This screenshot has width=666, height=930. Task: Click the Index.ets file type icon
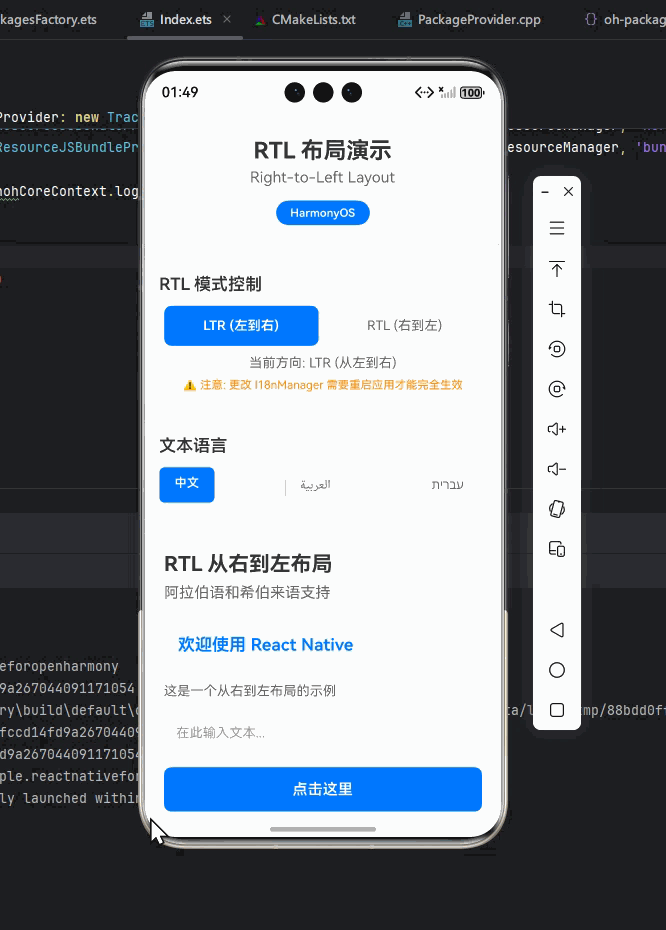coord(146,21)
